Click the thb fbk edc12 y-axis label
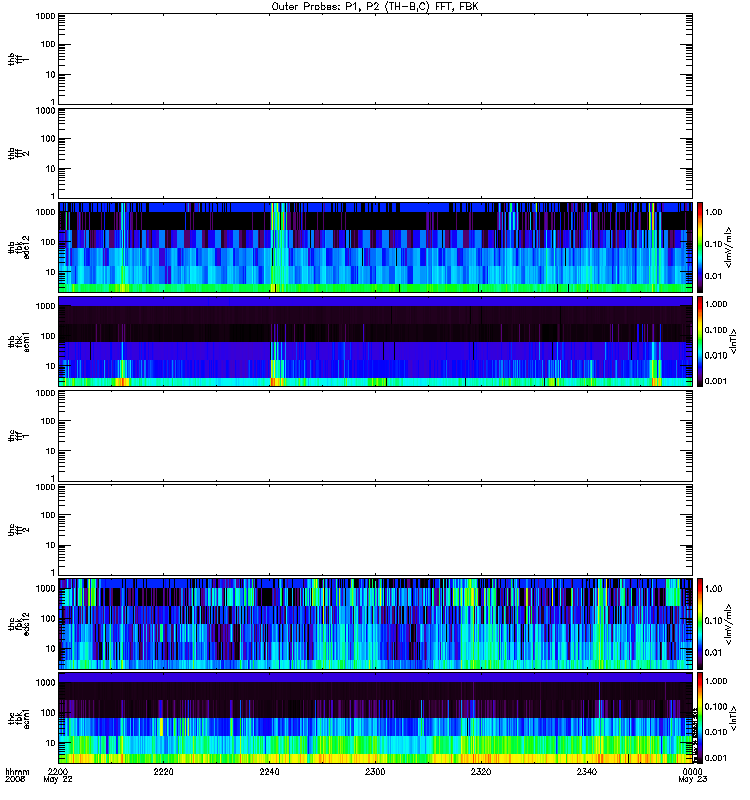The image size is (750, 800). pos(19,247)
